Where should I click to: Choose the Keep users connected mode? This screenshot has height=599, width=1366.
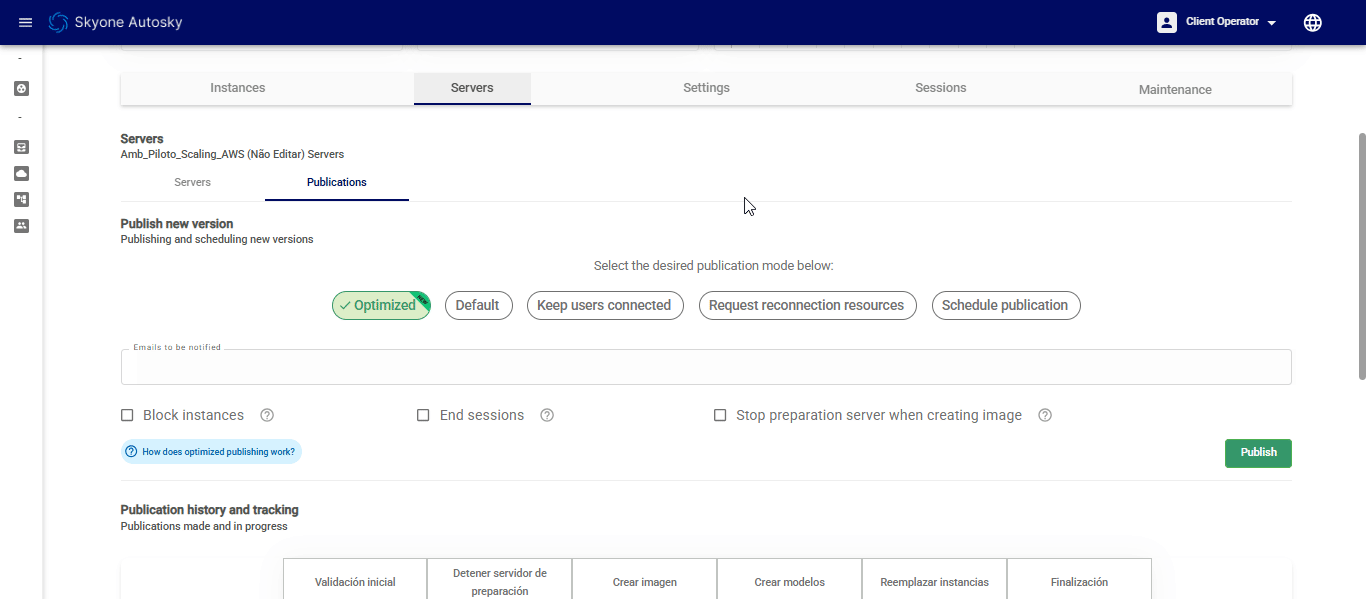(604, 306)
